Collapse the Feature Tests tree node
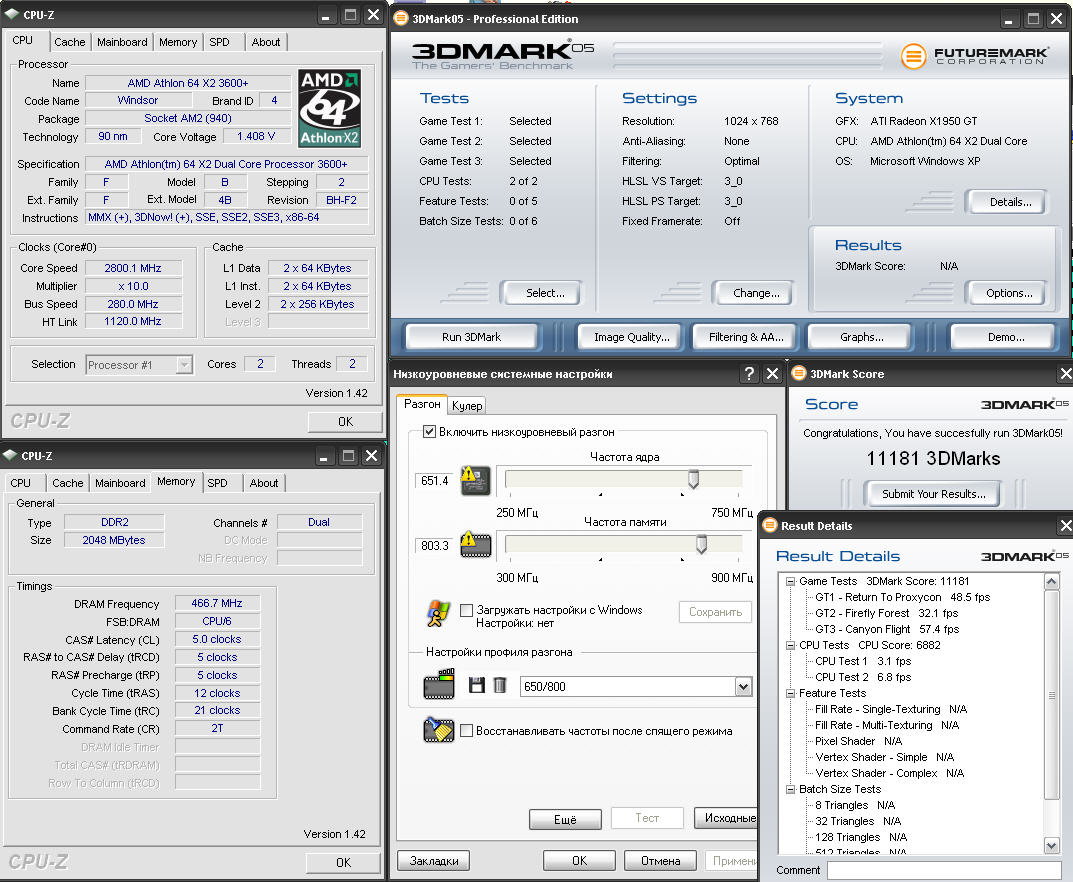The width and height of the screenshot is (1073, 882). point(790,693)
